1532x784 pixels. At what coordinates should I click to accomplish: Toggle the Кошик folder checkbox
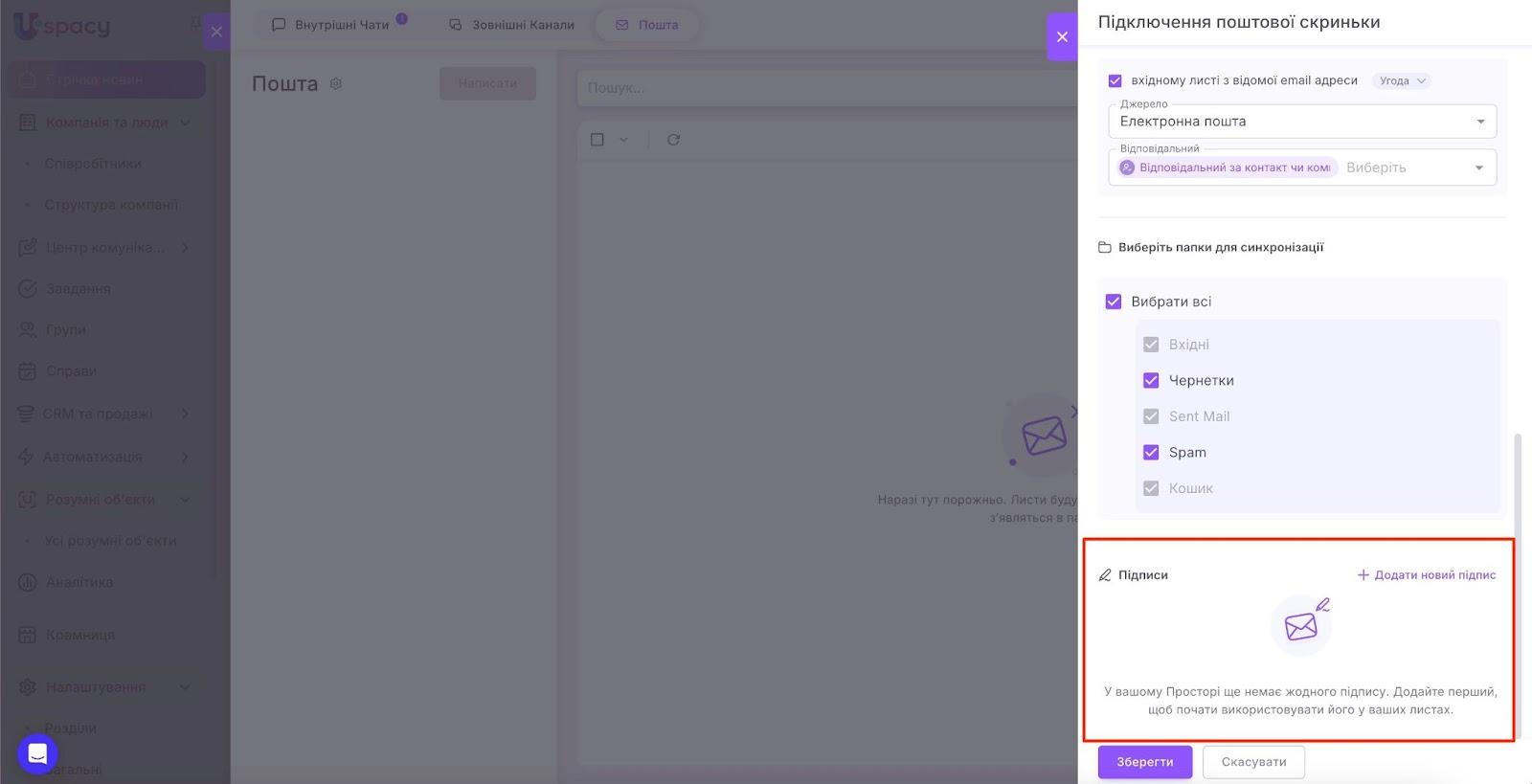click(x=1151, y=488)
